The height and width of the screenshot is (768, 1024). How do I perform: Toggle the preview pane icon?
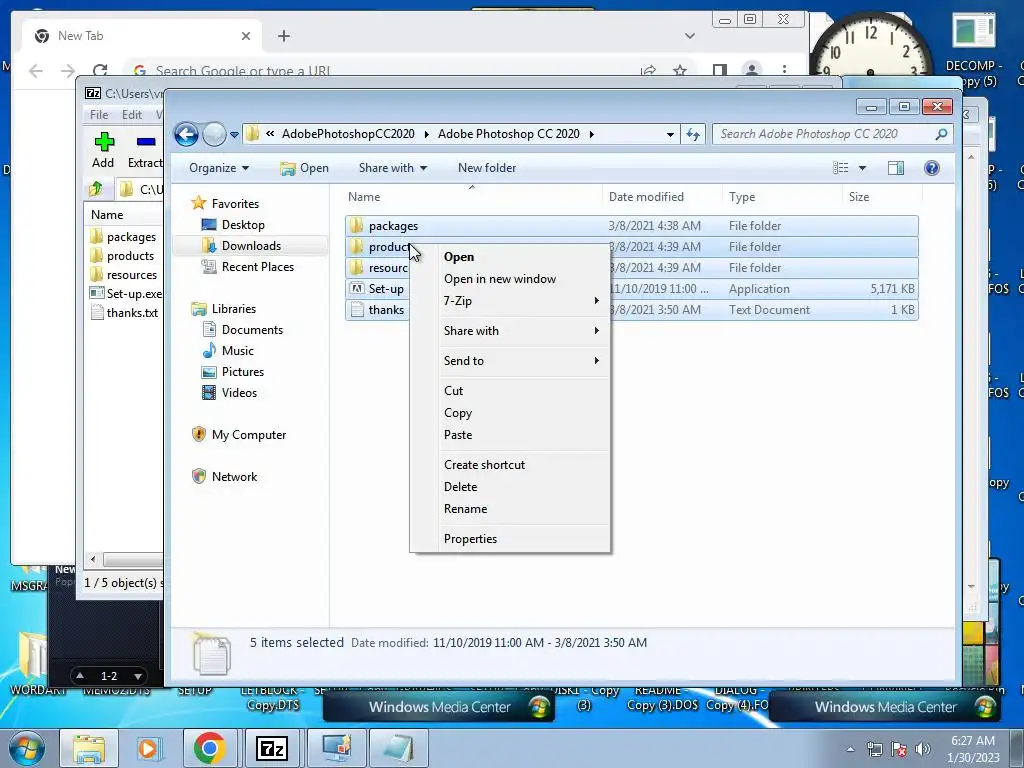pos(895,168)
